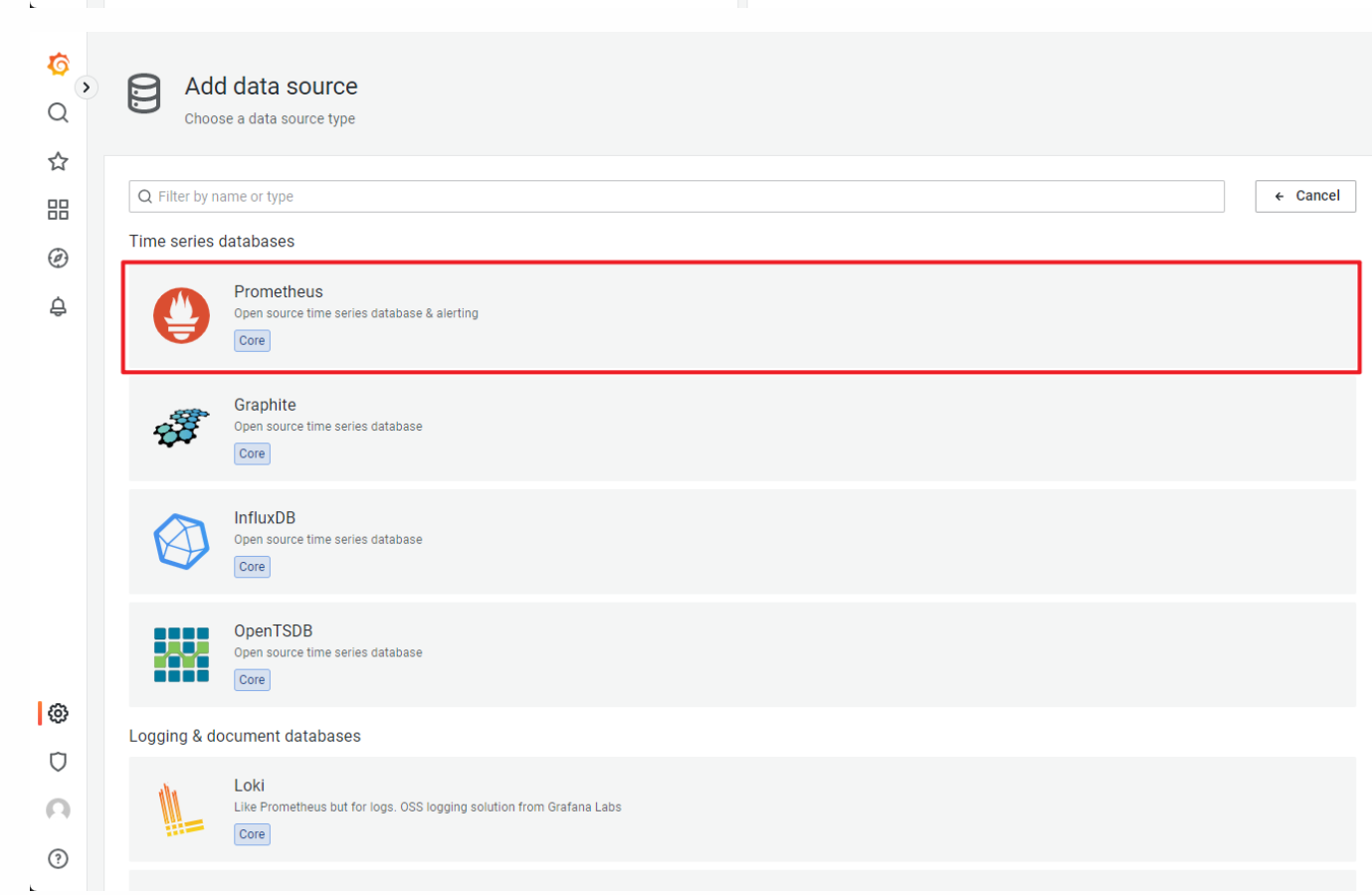Click the description text under Graphite

click(328, 427)
